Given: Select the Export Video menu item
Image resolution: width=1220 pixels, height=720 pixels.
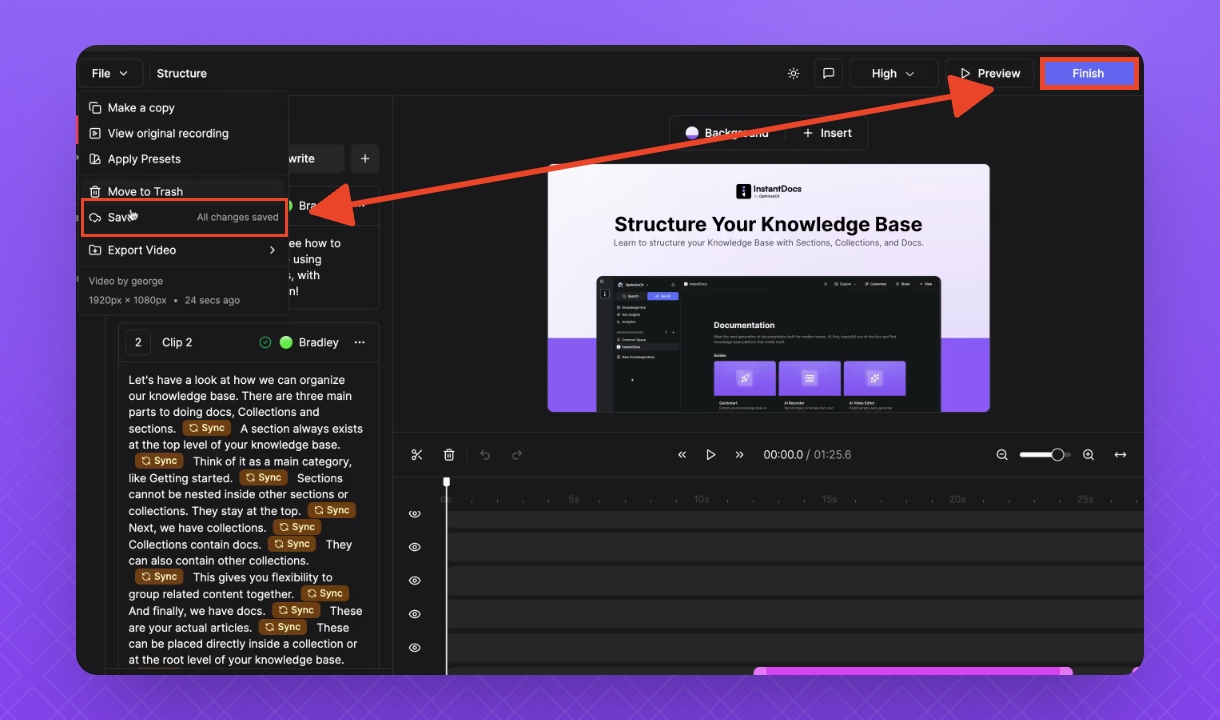Looking at the screenshot, I should pos(184,250).
